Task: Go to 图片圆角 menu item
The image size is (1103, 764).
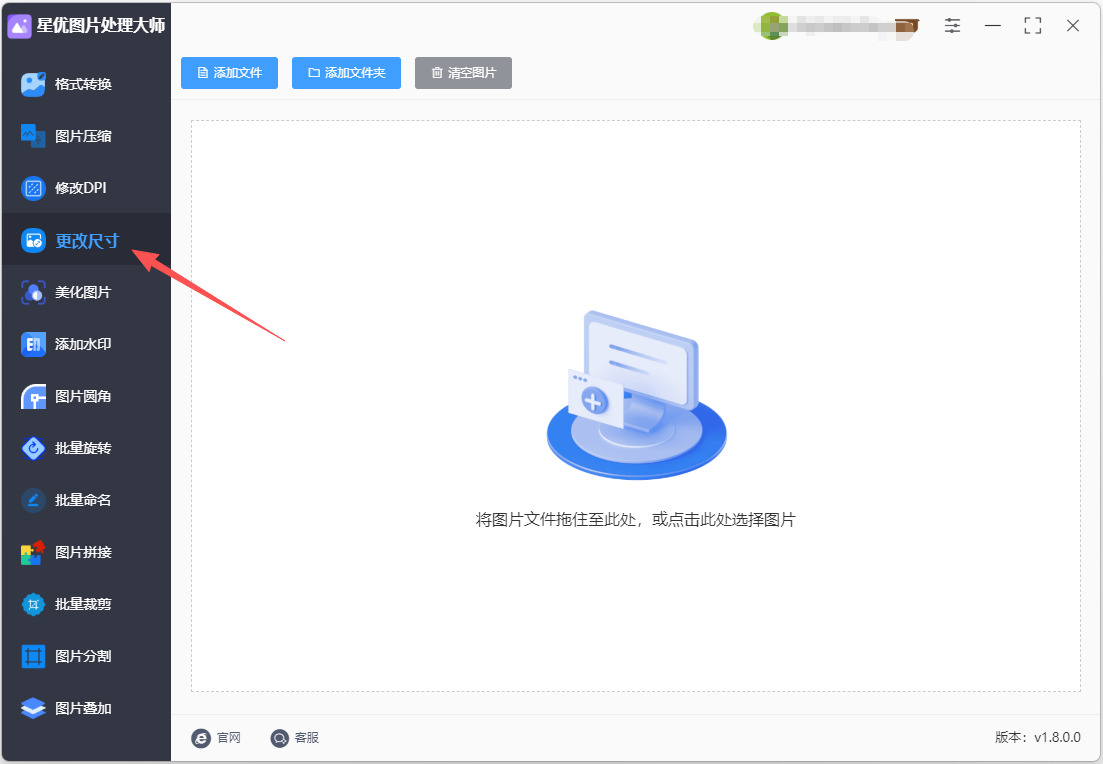Action: pyautogui.click(x=86, y=396)
